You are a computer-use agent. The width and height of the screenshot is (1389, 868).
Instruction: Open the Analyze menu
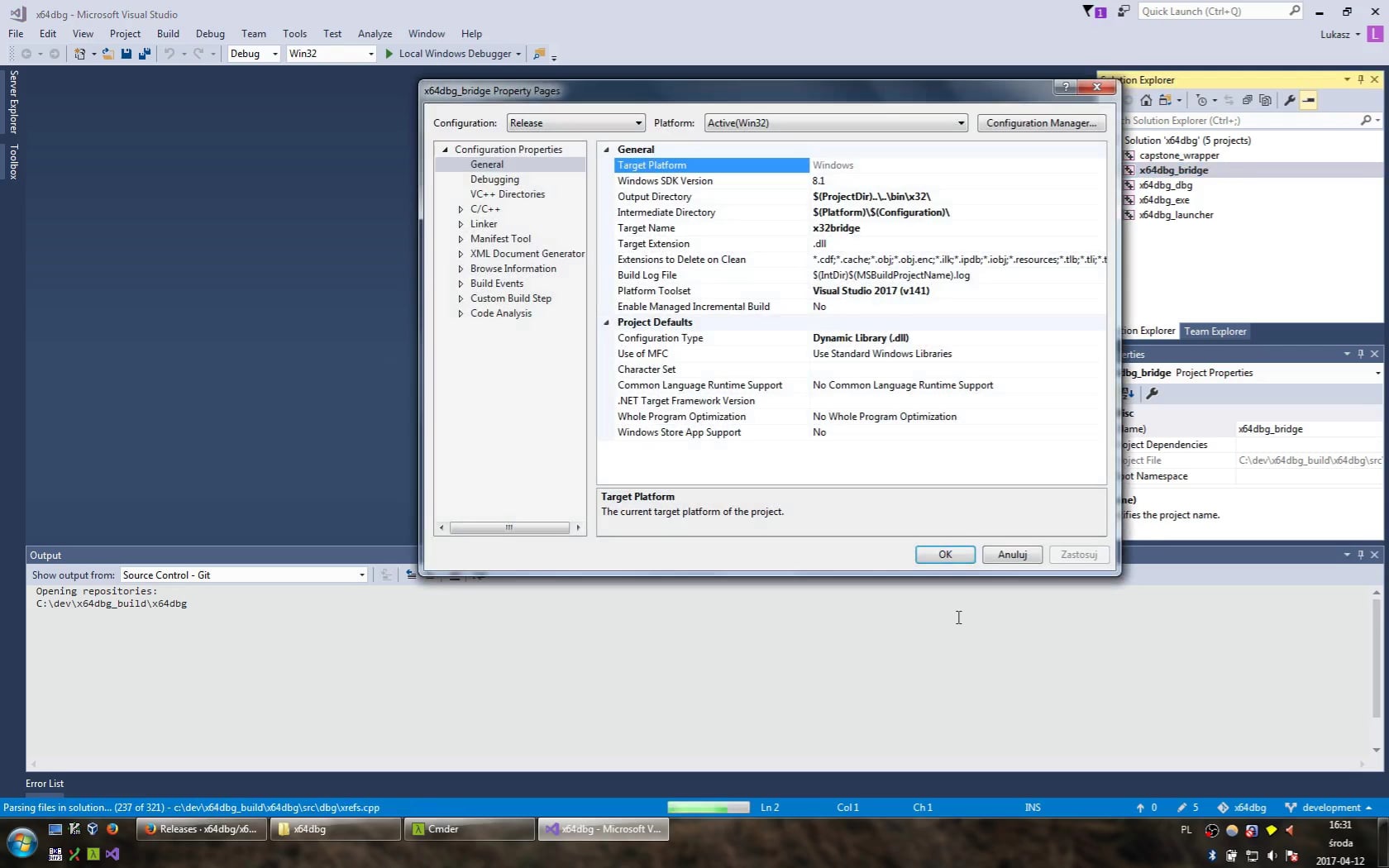coord(375,34)
